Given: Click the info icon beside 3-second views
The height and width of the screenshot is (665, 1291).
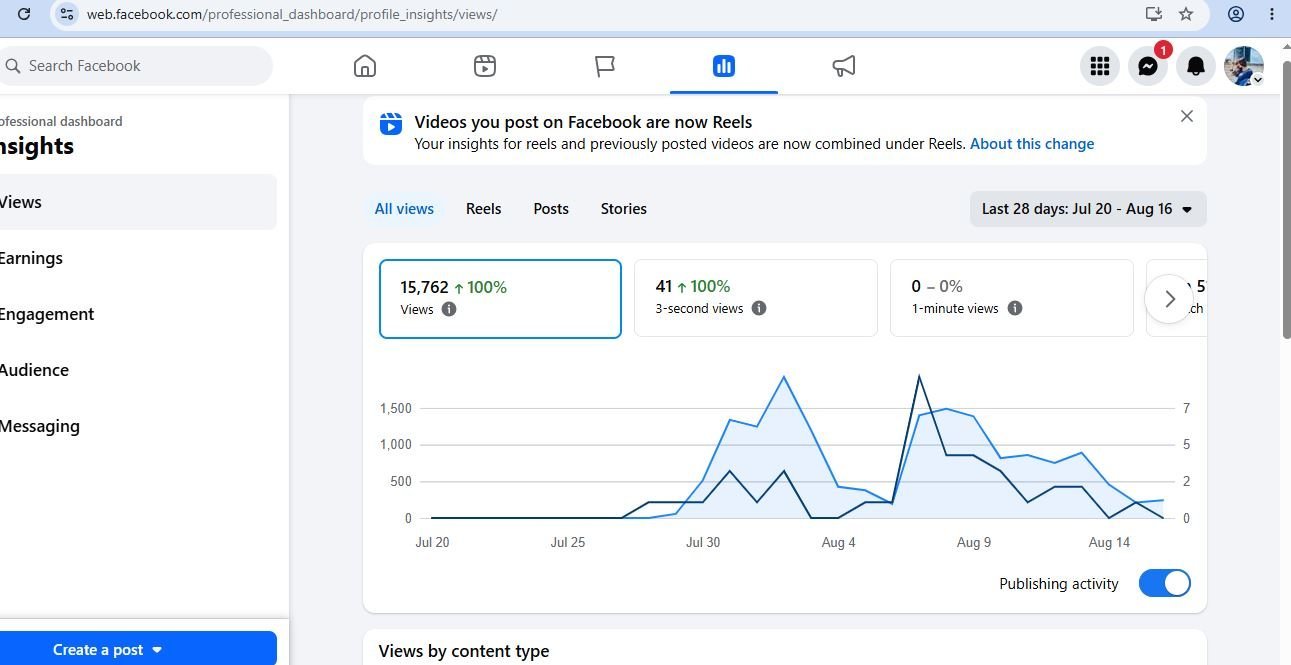Looking at the screenshot, I should [x=759, y=308].
